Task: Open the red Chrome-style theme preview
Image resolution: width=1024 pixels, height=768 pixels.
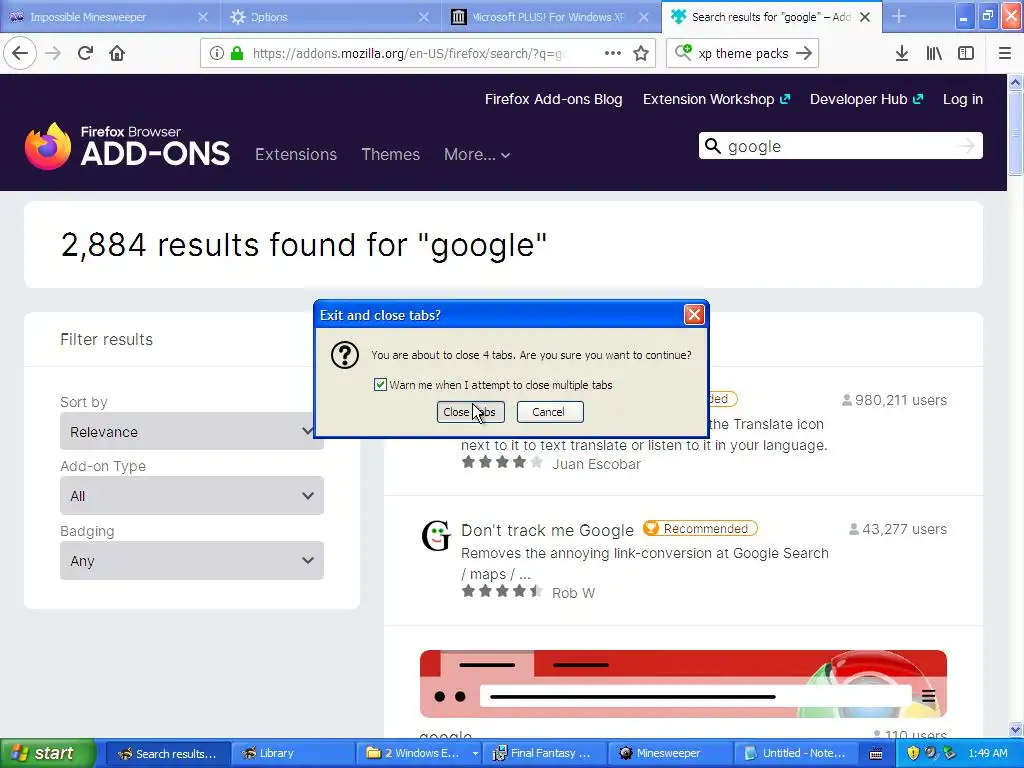Action: pos(683,684)
